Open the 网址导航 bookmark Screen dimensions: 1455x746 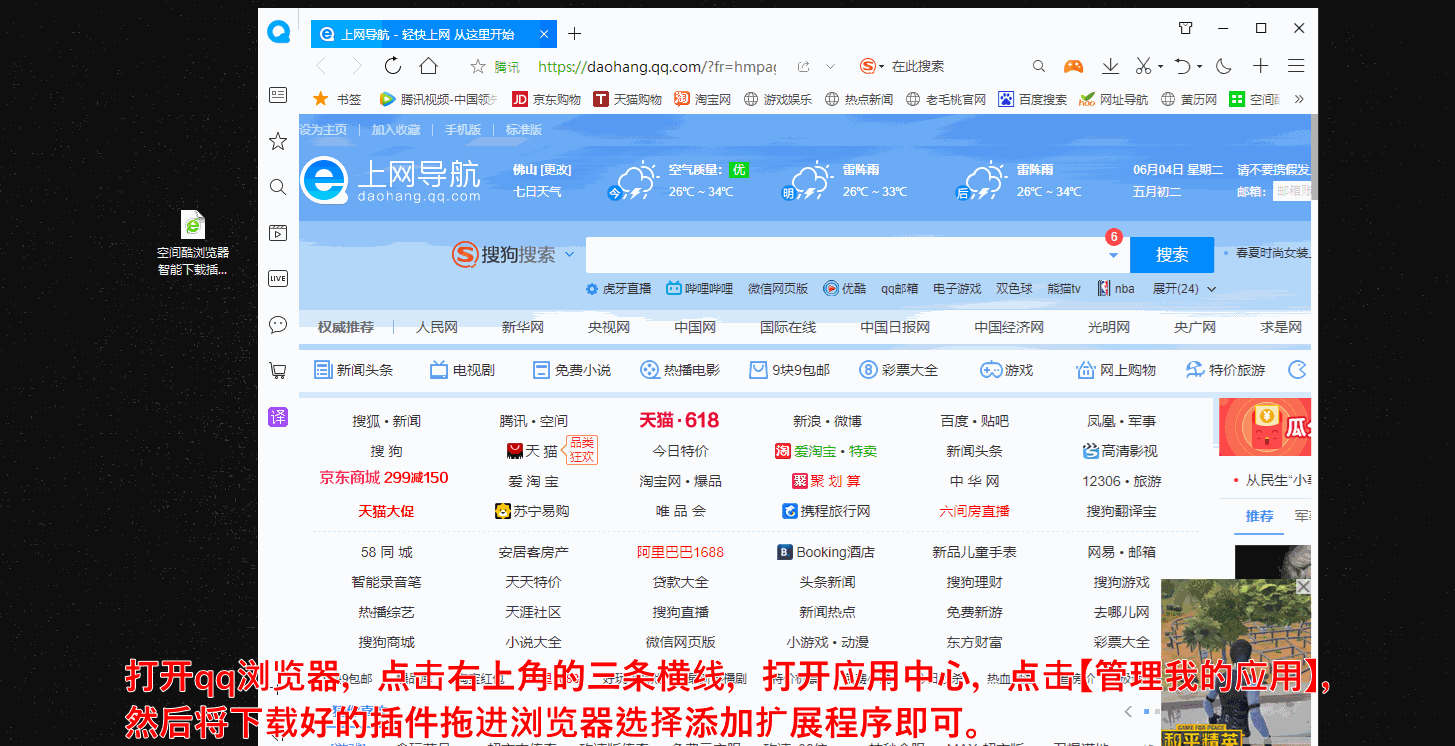1114,99
